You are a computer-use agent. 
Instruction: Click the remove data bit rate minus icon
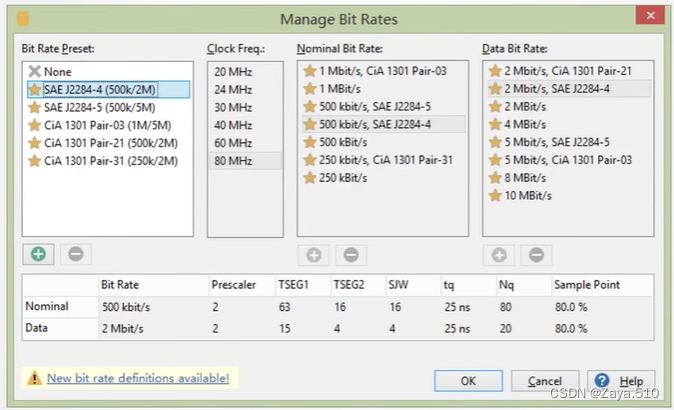pos(536,255)
